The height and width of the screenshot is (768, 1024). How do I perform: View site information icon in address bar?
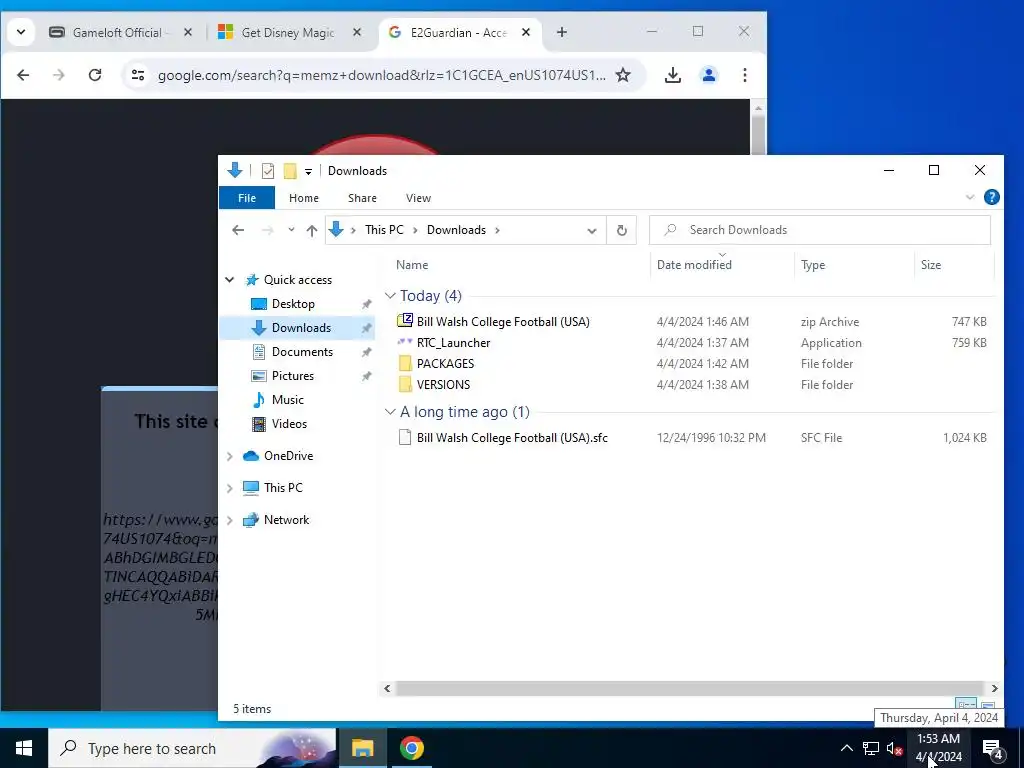point(138,75)
